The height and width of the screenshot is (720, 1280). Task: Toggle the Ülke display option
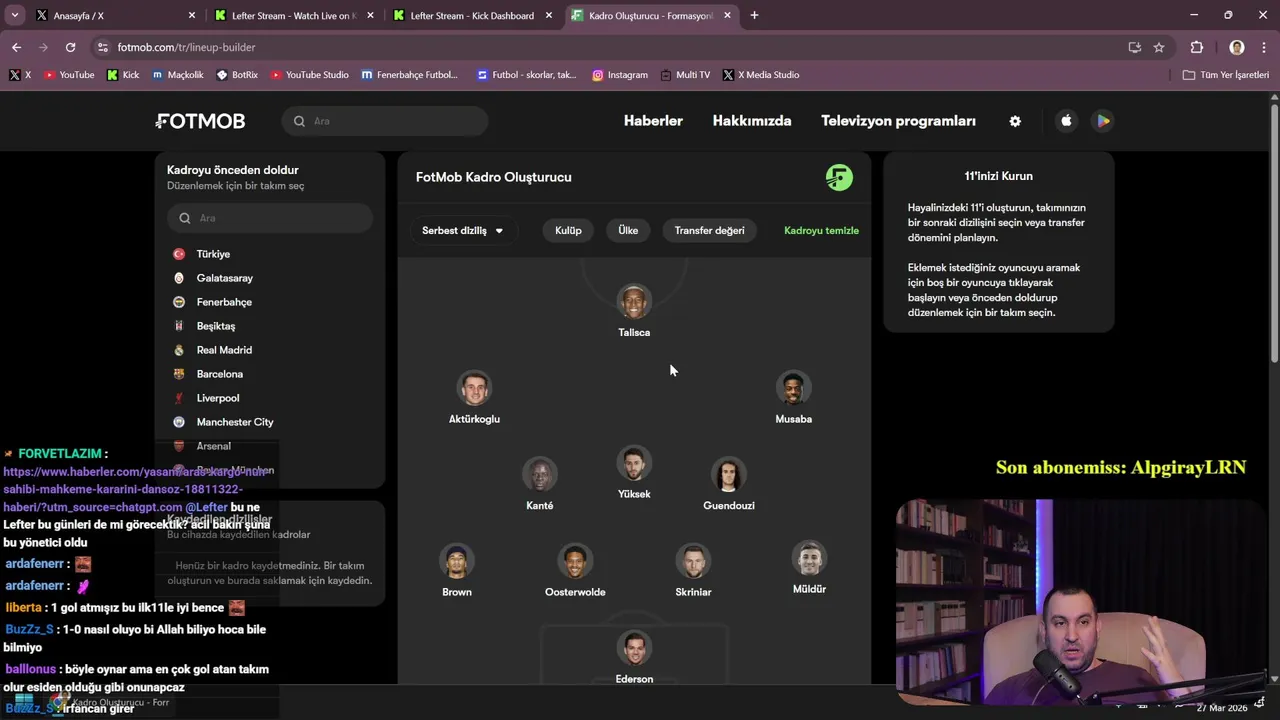pyautogui.click(x=628, y=230)
